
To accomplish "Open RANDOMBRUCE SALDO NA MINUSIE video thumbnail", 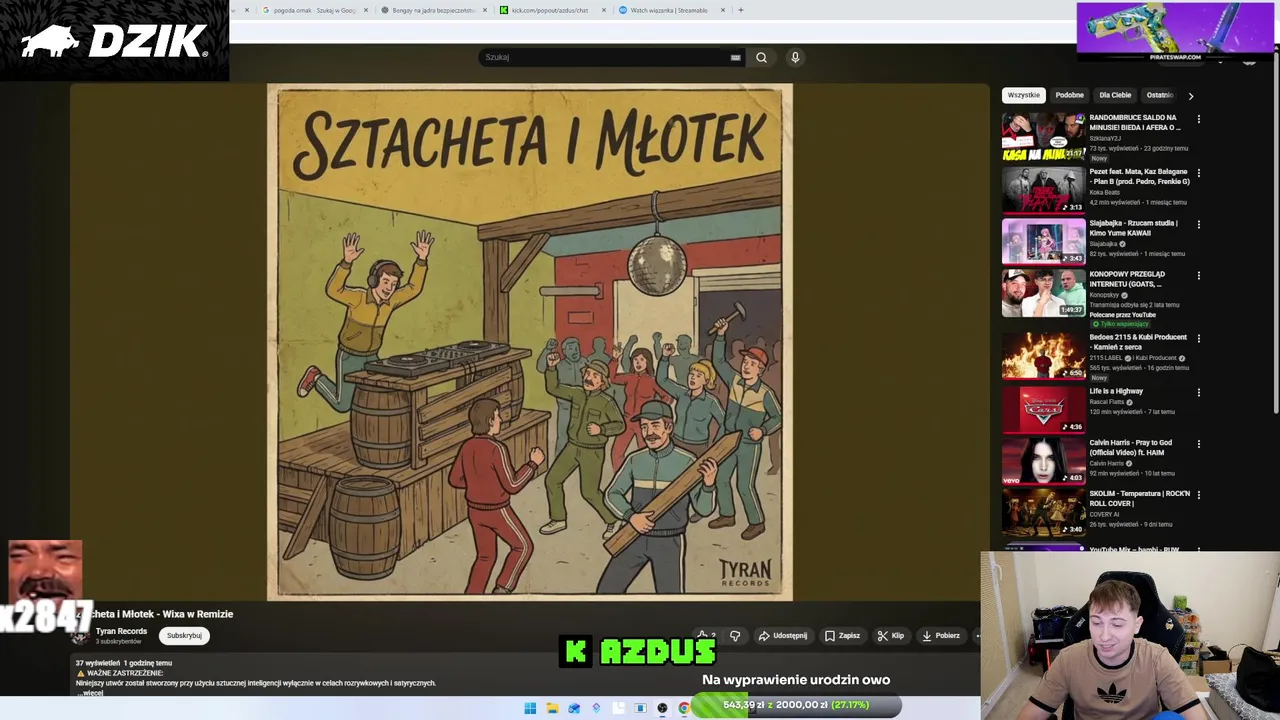I will (1043, 136).
